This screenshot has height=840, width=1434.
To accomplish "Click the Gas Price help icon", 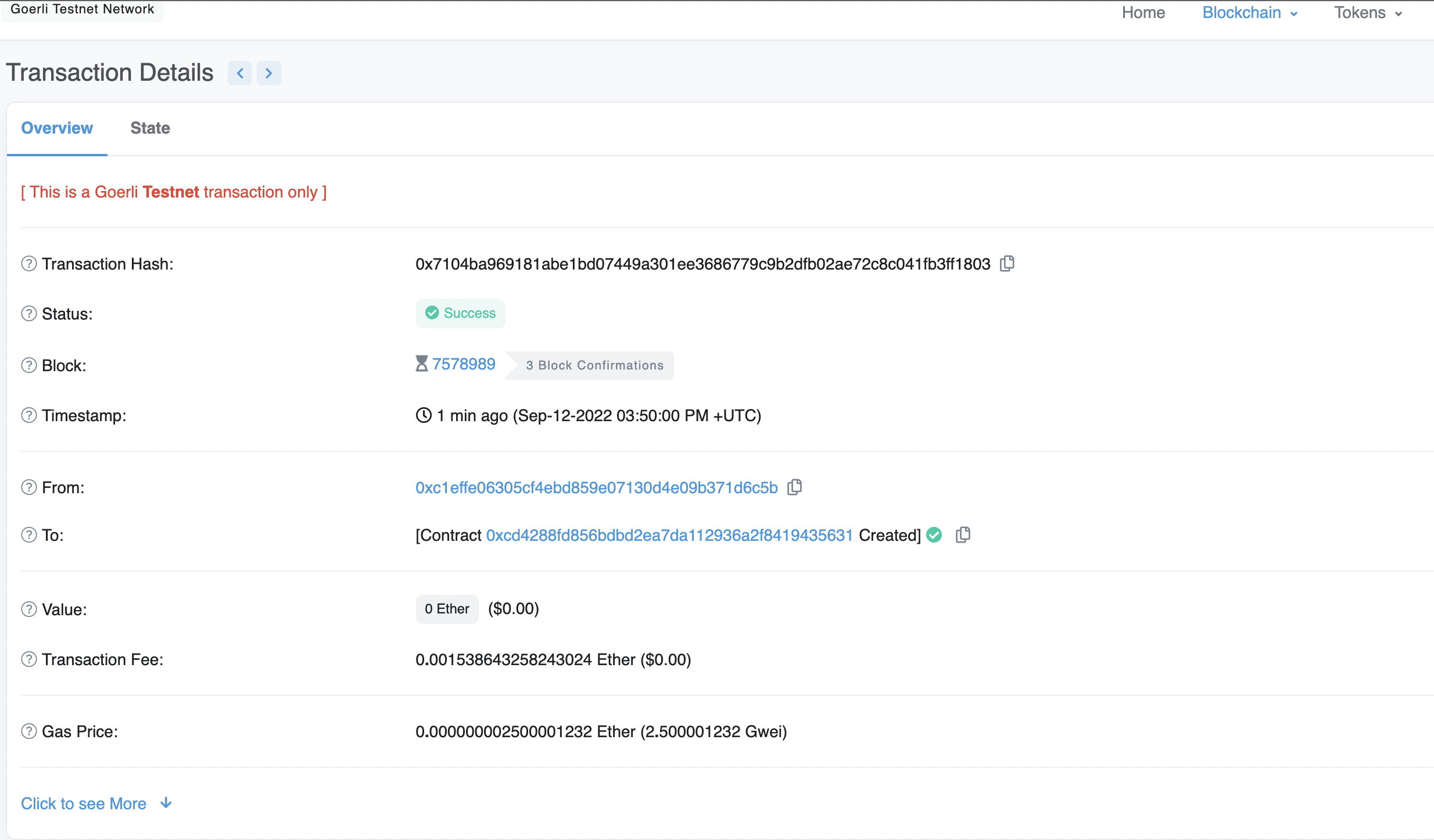I will coord(28,731).
